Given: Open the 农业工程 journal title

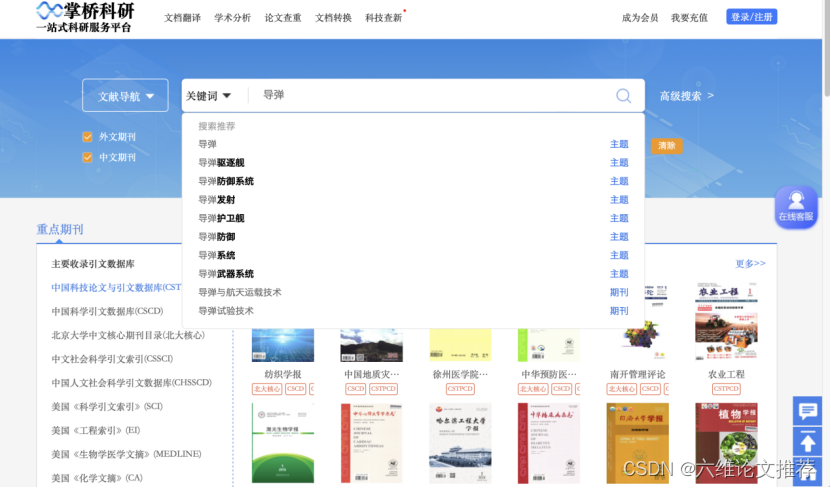Looking at the screenshot, I should [726, 375].
